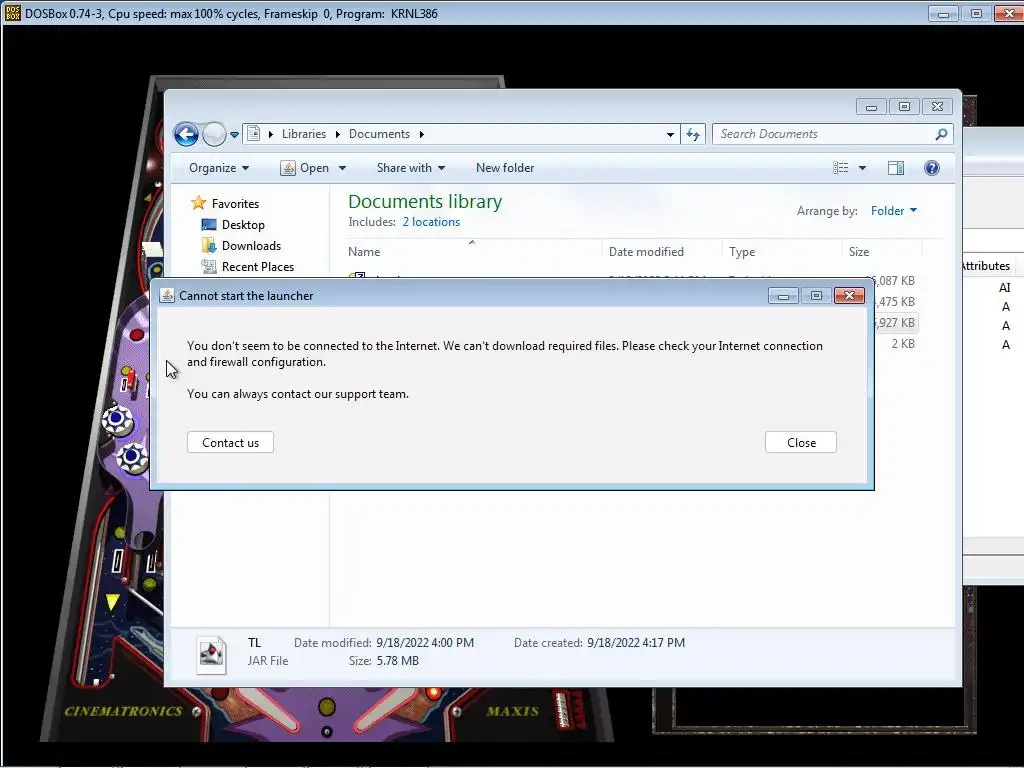Click the Change your view icon

pos(840,168)
